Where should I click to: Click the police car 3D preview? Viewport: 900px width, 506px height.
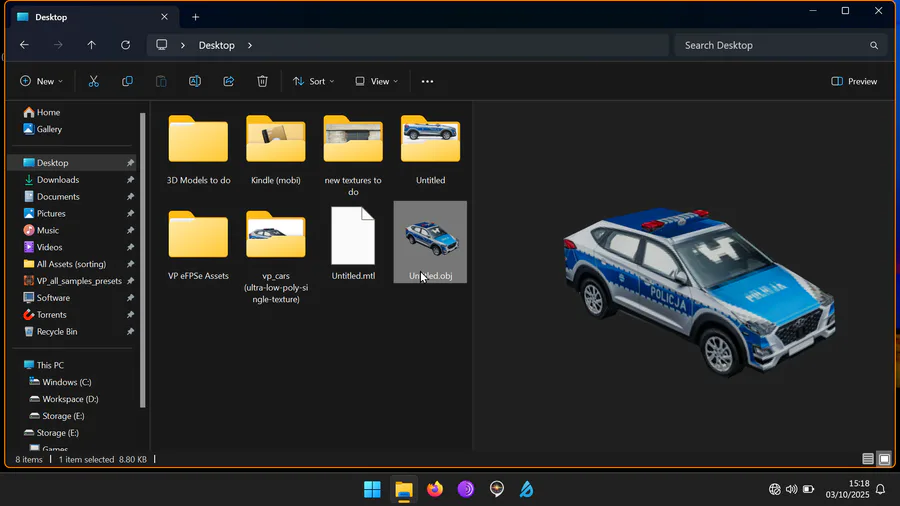pos(699,291)
